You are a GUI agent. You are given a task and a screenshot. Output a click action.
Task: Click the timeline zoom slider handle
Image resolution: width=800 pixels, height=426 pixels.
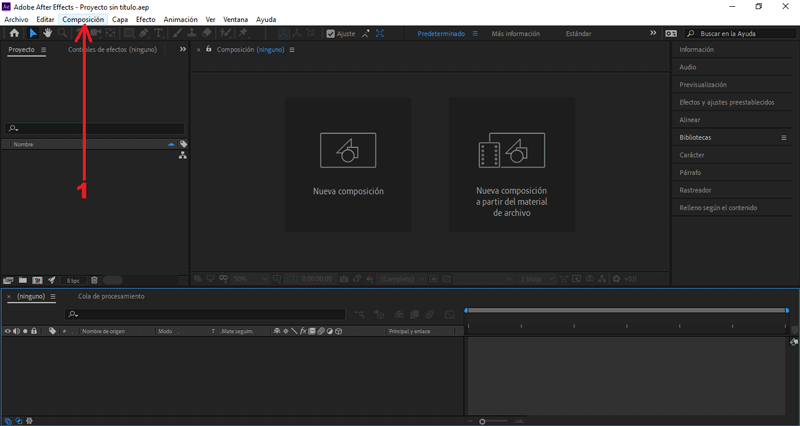(x=482, y=421)
